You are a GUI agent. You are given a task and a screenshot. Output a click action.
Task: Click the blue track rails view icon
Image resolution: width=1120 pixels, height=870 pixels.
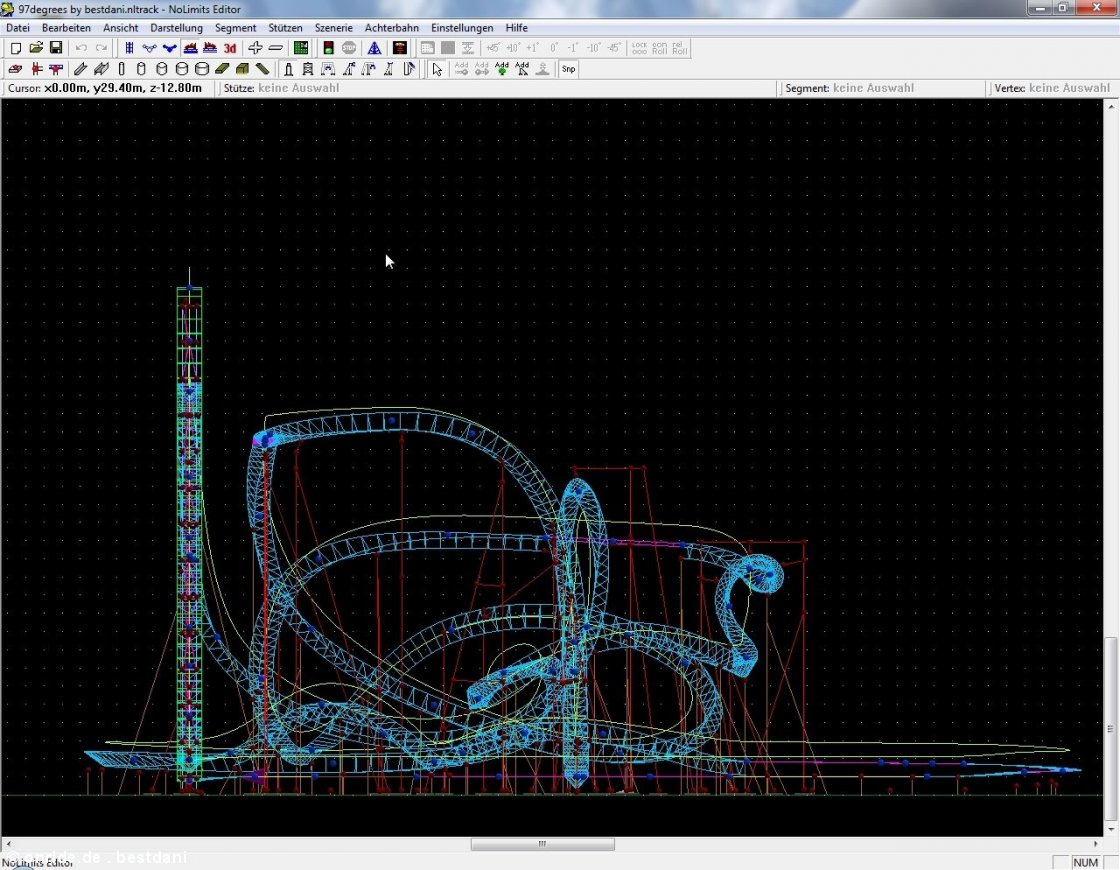tap(129, 48)
